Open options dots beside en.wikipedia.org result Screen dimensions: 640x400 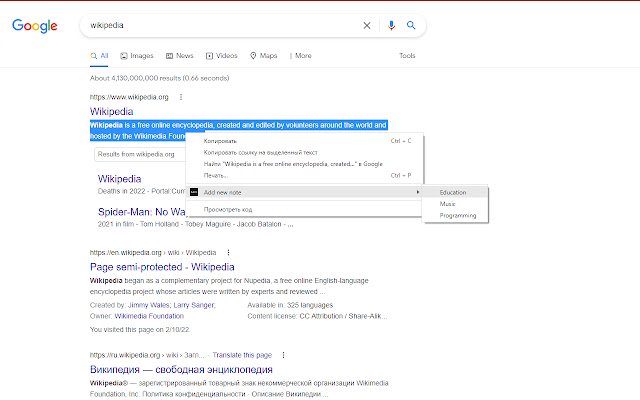coord(228,253)
